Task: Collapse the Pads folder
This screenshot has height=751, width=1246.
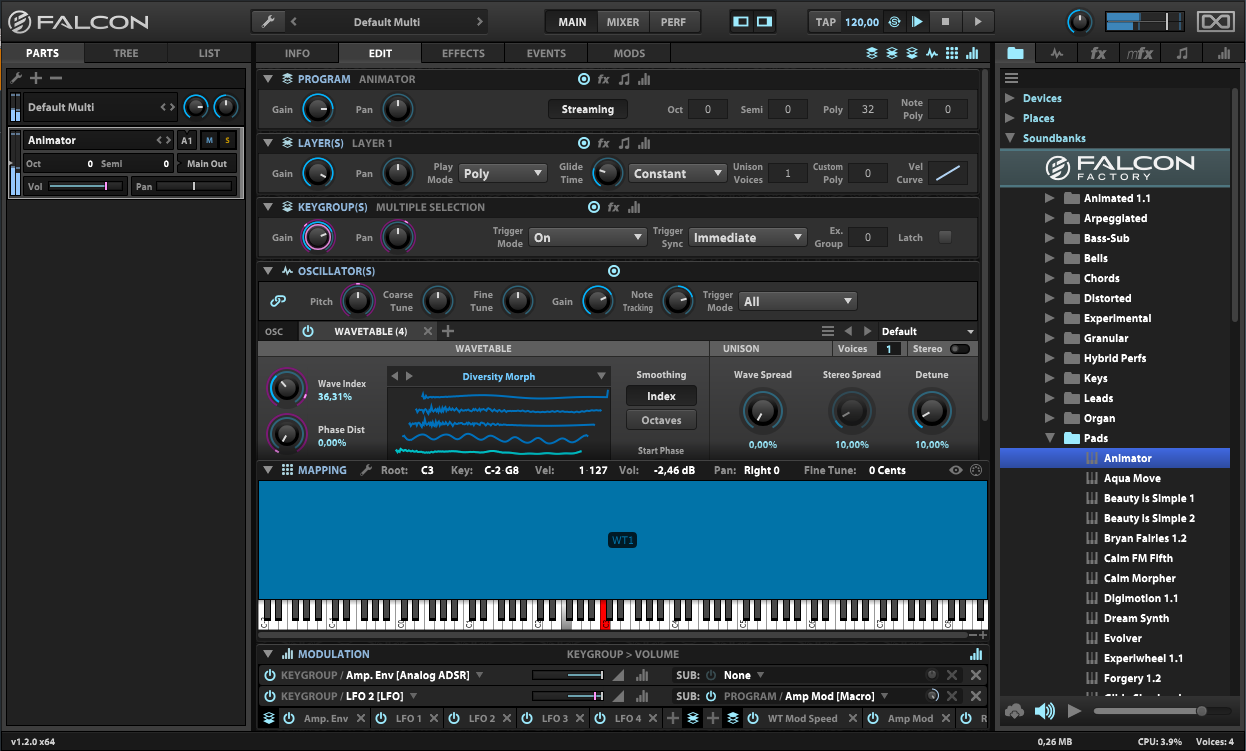Action: click(1050, 438)
